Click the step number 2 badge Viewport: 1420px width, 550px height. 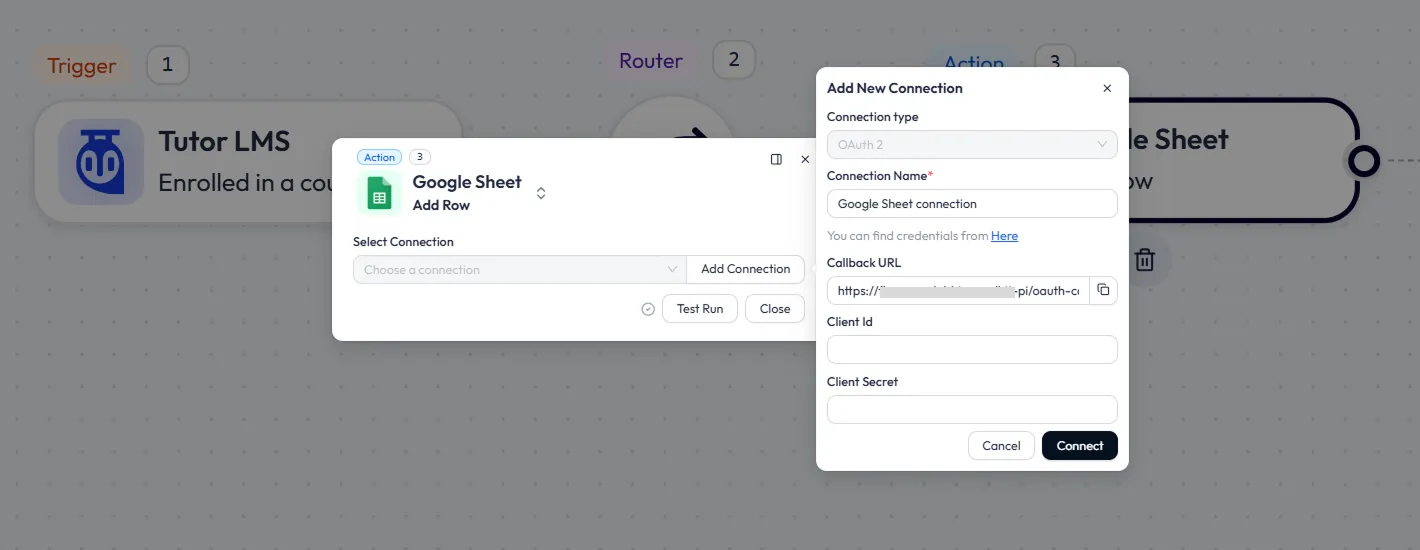(x=734, y=60)
